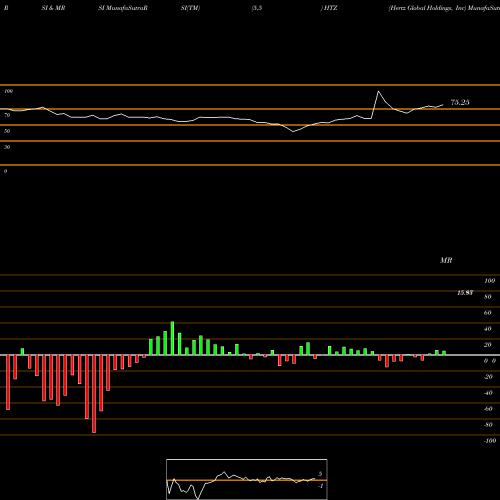Click the "(5,5" parameter text in header
The height and width of the screenshot is (500, 500).
257,8
